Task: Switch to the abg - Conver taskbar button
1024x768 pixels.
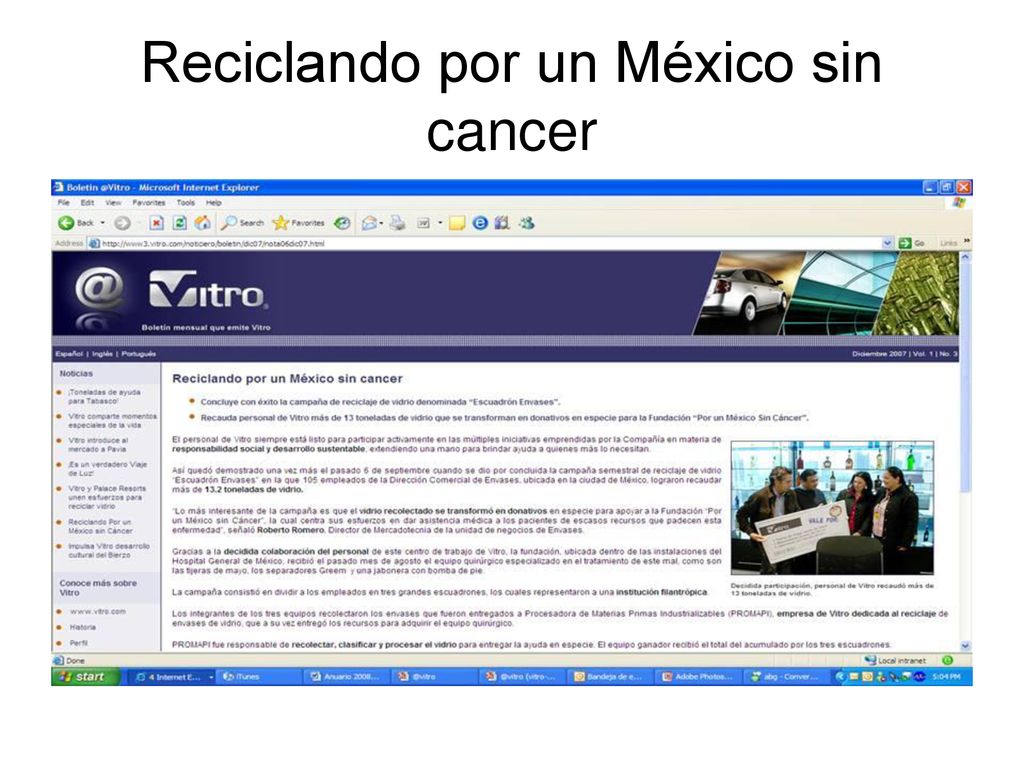Action: pyautogui.click(x=784, y=677)
